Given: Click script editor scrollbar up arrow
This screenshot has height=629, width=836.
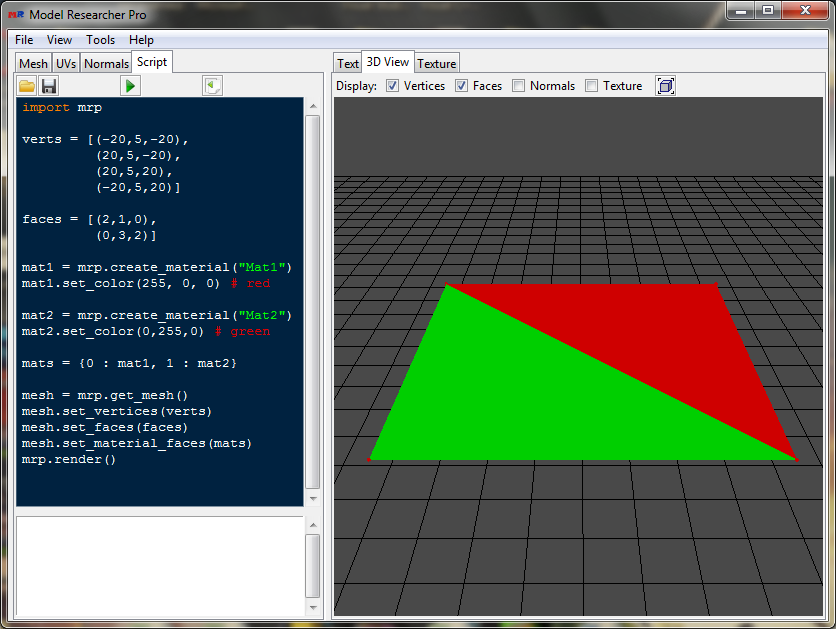Looking at the screenshot, I should [313, 106].
